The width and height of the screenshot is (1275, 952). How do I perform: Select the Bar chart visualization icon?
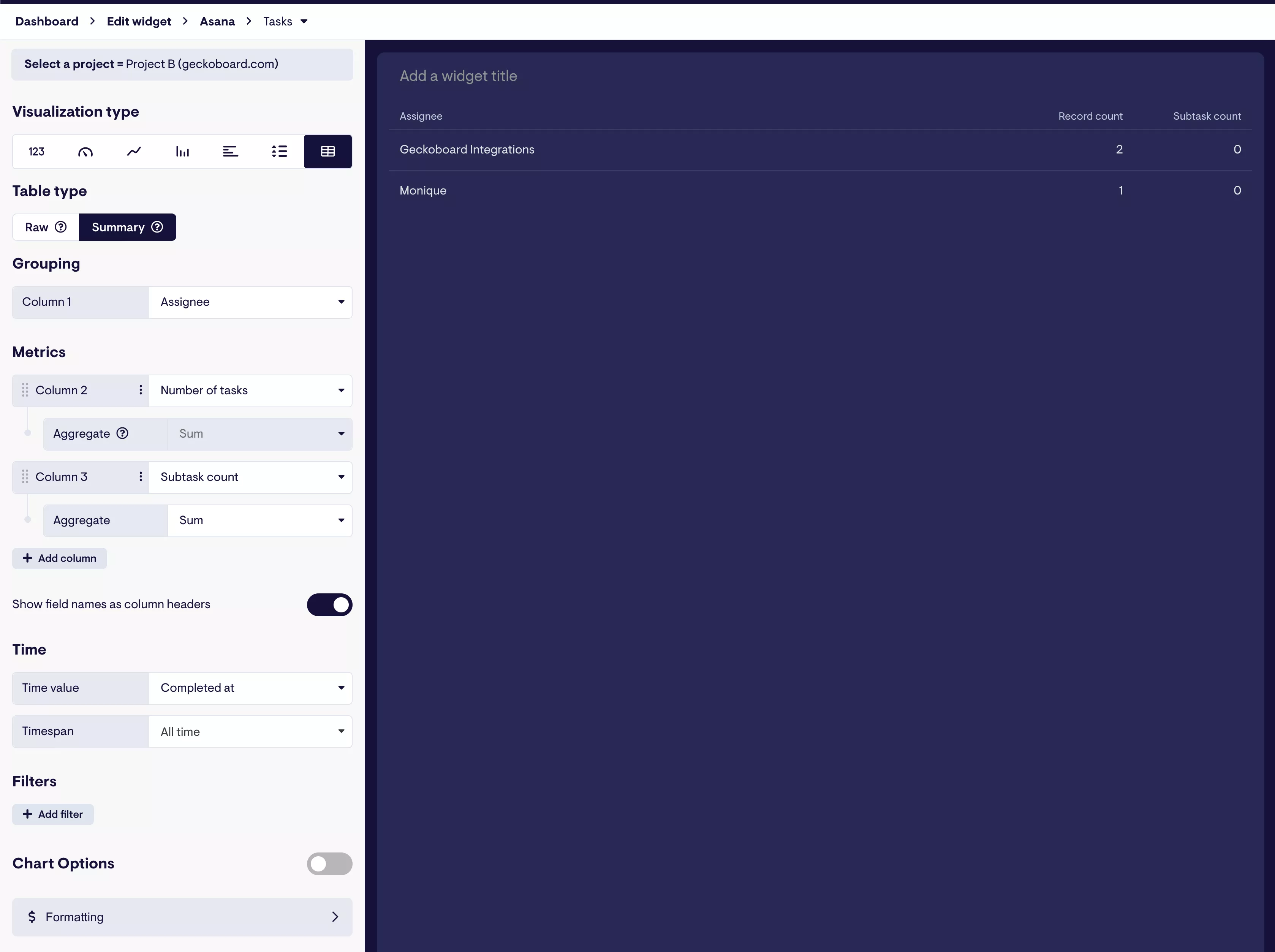tap(231, 152)
